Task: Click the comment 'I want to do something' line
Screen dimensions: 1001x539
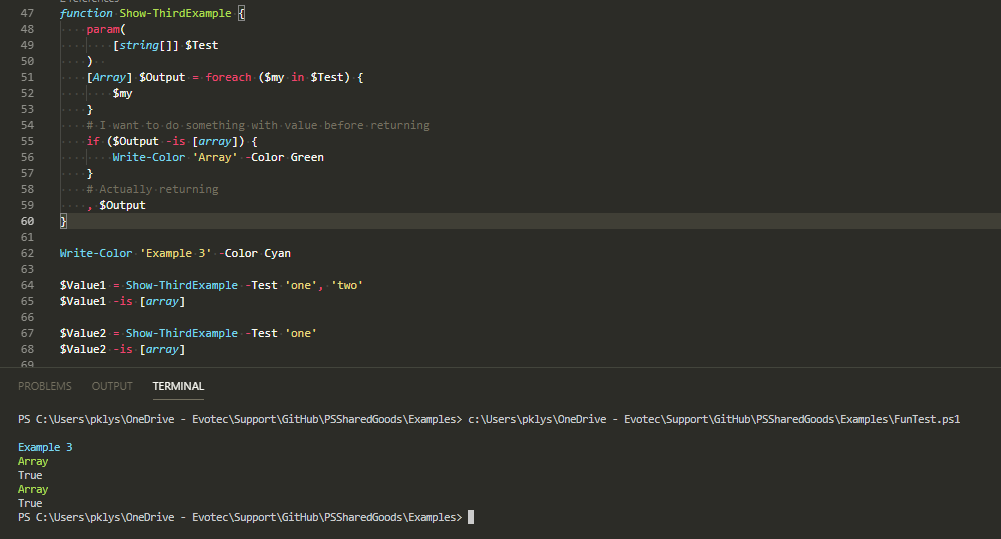Action: pos(258,125)
